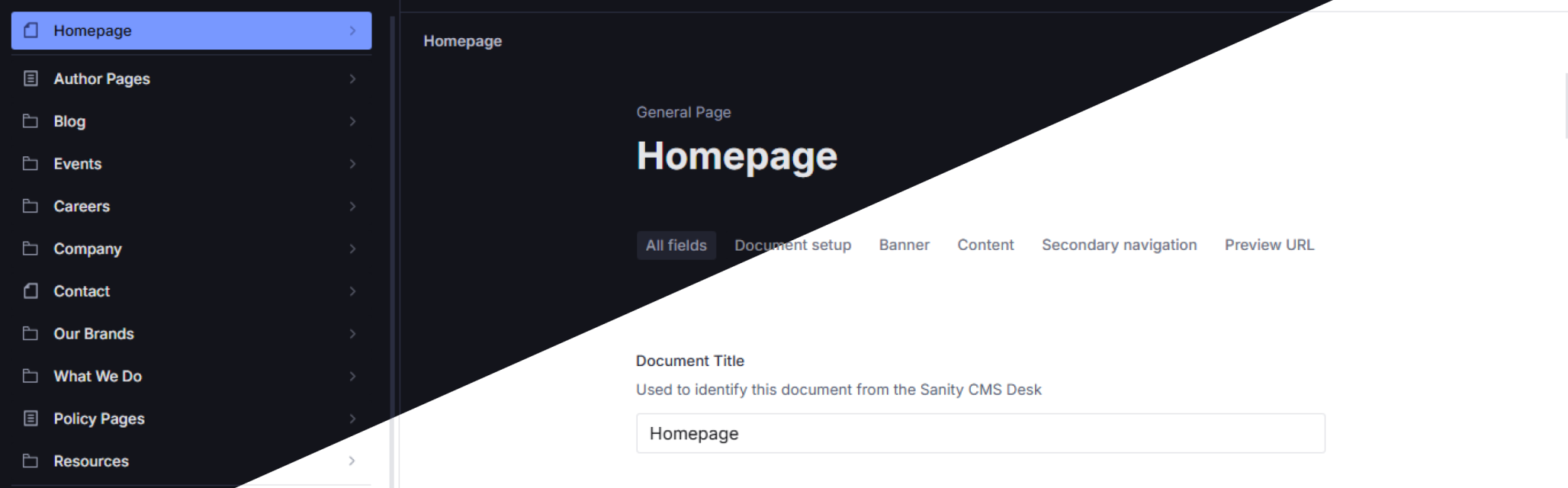Viewport: 1568px width, 488px height.
Task: Click the Homepage pane header title
Action: 462,41
